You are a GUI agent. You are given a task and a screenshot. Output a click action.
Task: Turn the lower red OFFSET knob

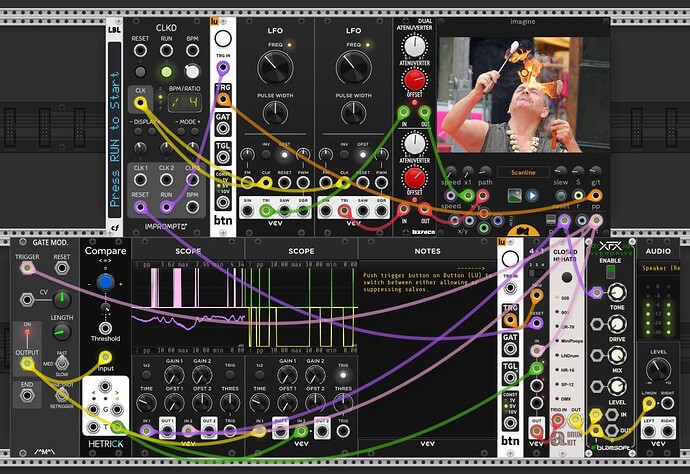414,178
